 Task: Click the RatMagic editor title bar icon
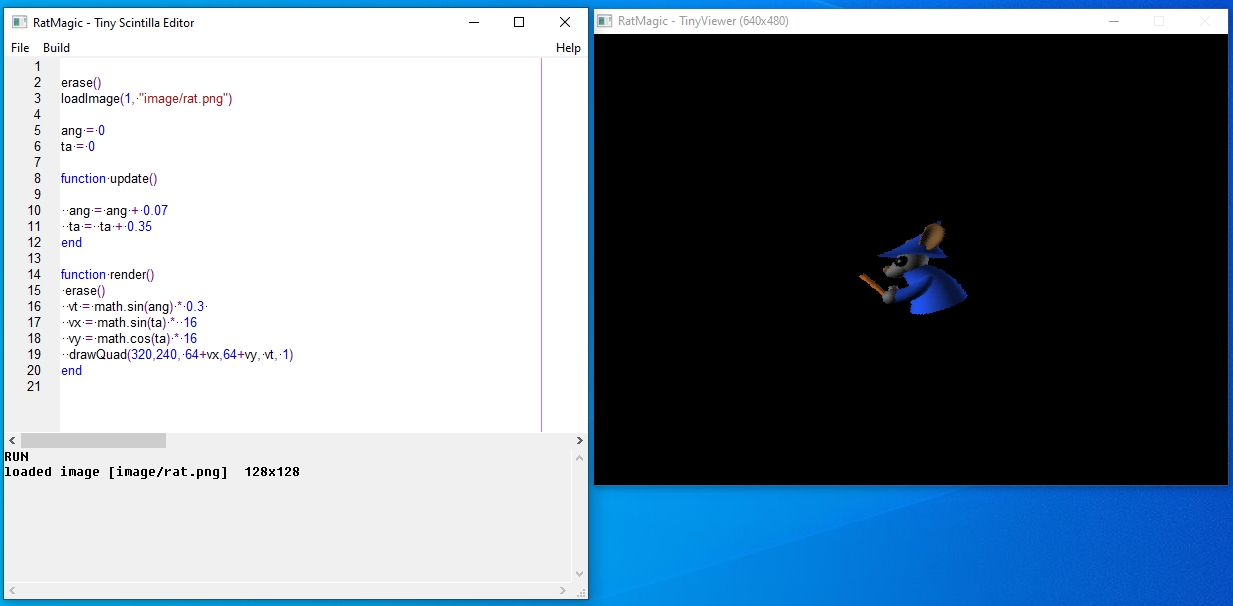[19, 22]
